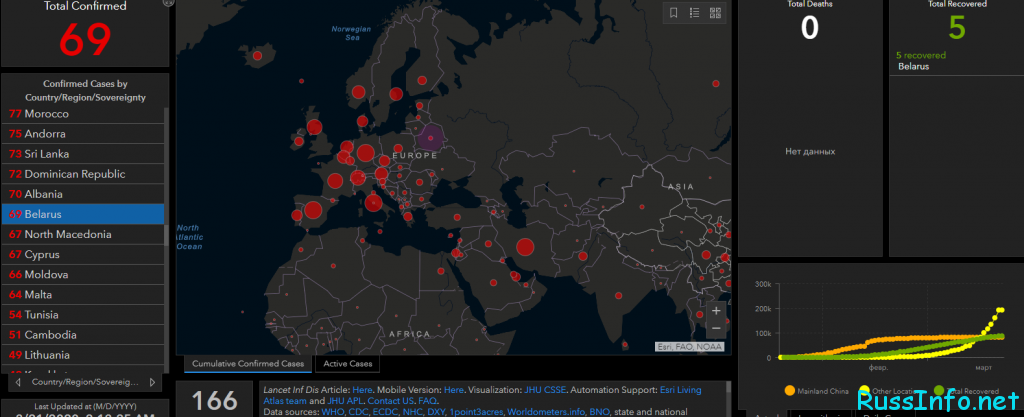The image size is (1024, 417).
Task: Select North Macedonia in the country list
Action: [x=83, y=234]
